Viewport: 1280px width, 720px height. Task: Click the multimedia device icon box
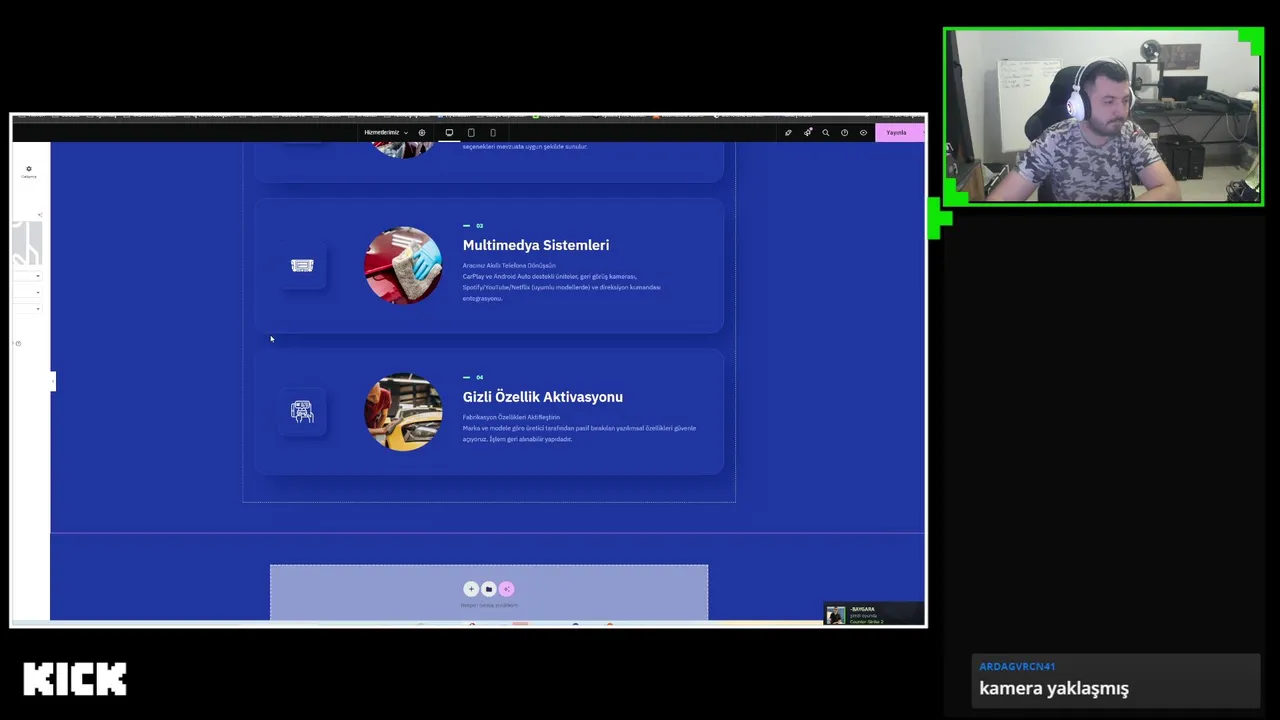tap(302, 266)
